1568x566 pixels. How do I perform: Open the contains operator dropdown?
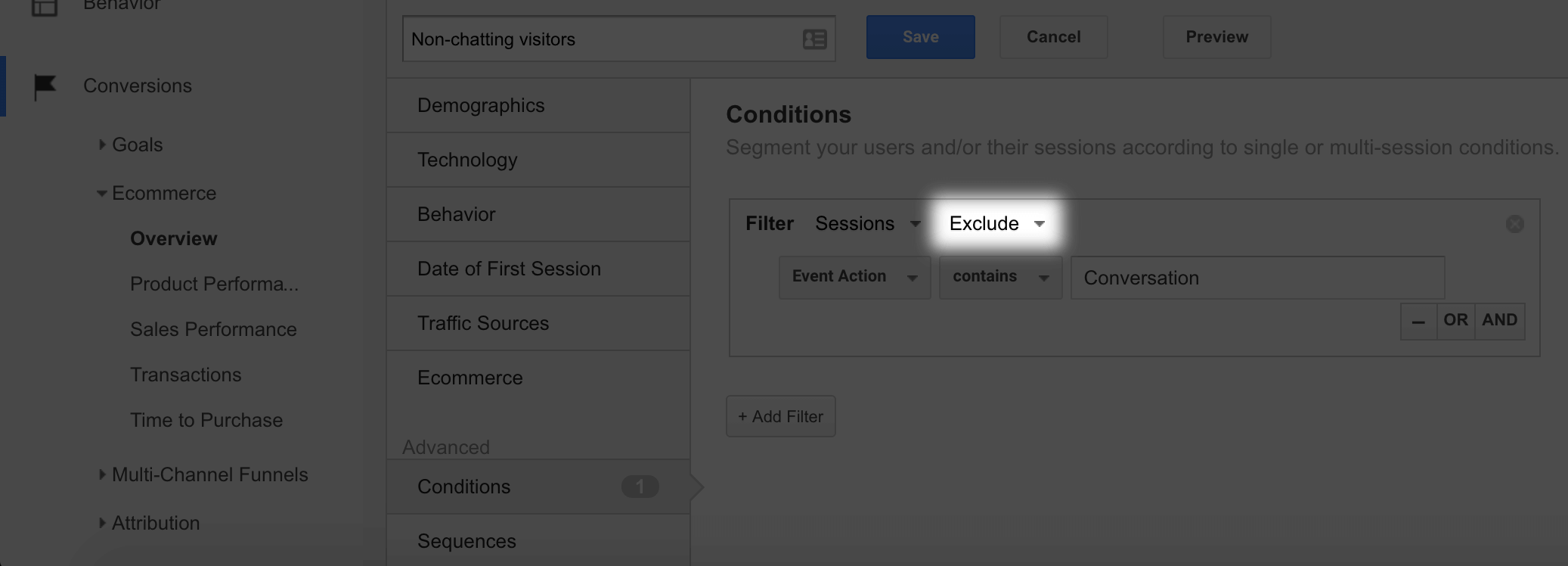[1000, 278]
